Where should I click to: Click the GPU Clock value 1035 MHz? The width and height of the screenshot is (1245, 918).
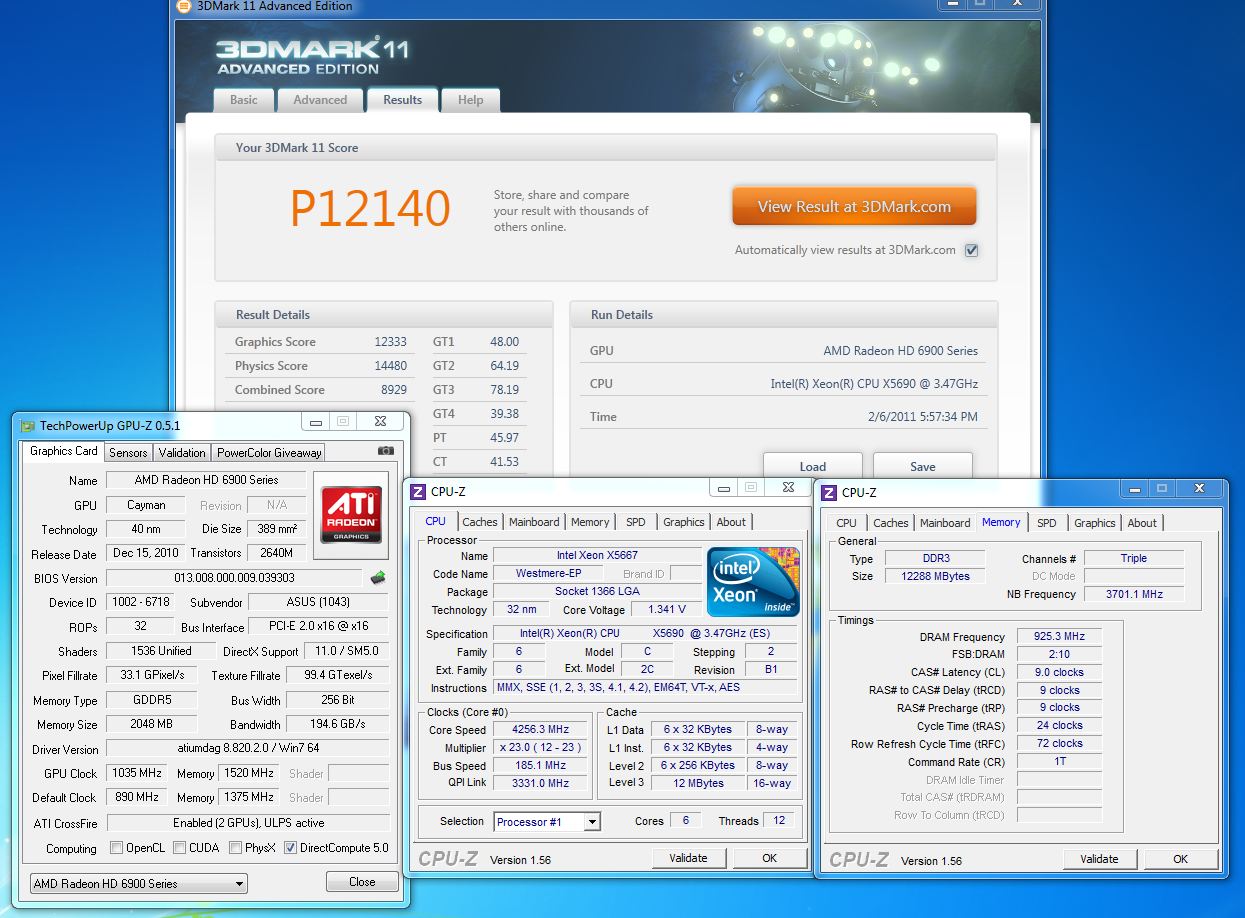[138, 773]
